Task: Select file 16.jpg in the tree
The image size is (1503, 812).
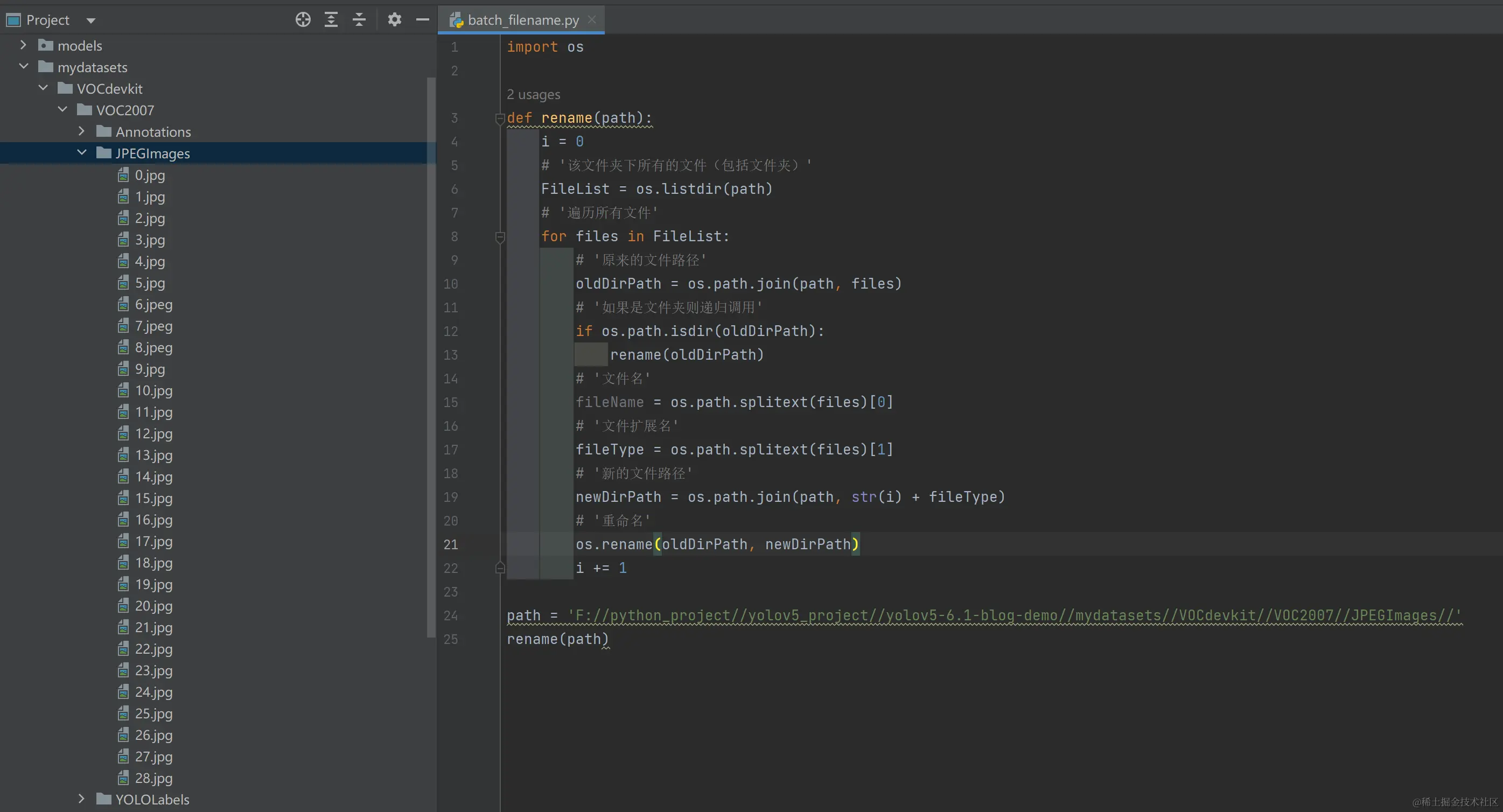Action: (153, 520)
